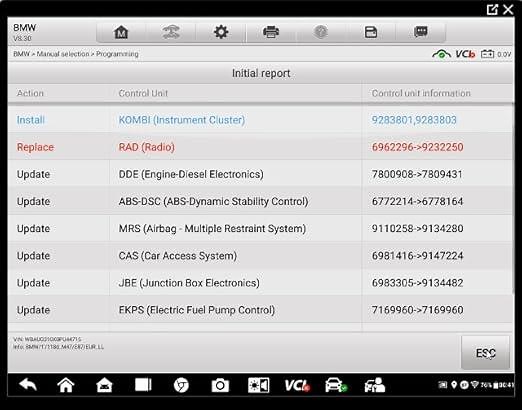Click the printer icon

[x=271, y=32]
